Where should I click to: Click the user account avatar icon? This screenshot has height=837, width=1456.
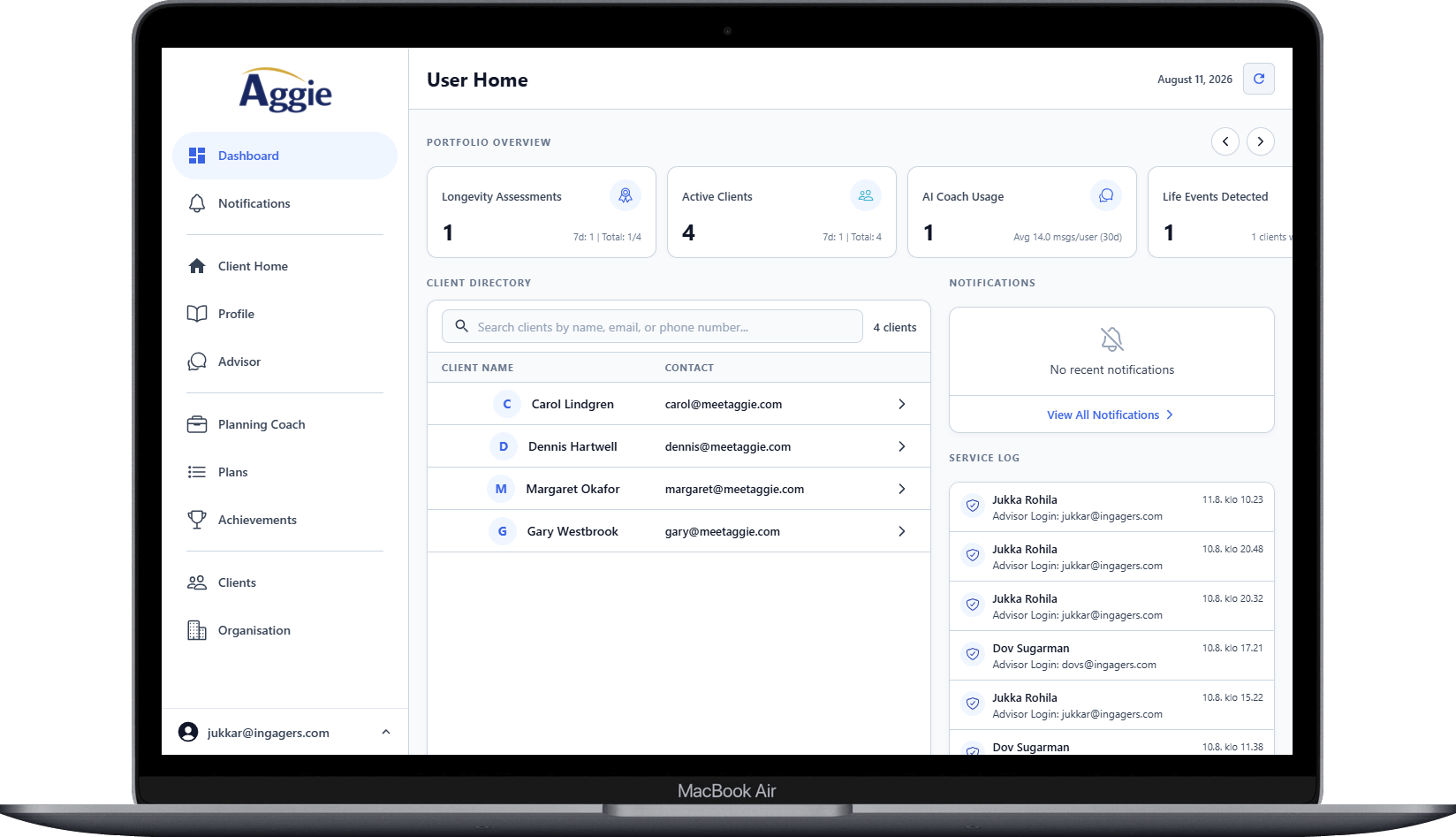(188, 732)
